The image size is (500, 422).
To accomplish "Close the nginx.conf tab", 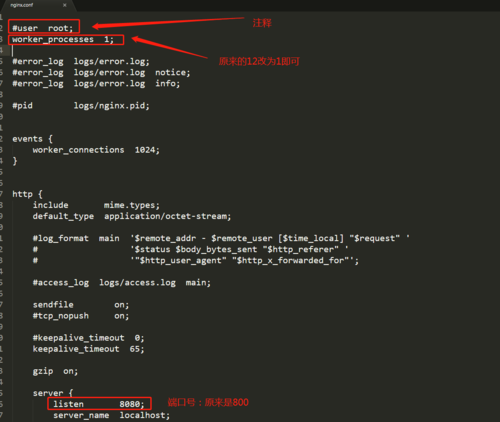I will 65,5.
